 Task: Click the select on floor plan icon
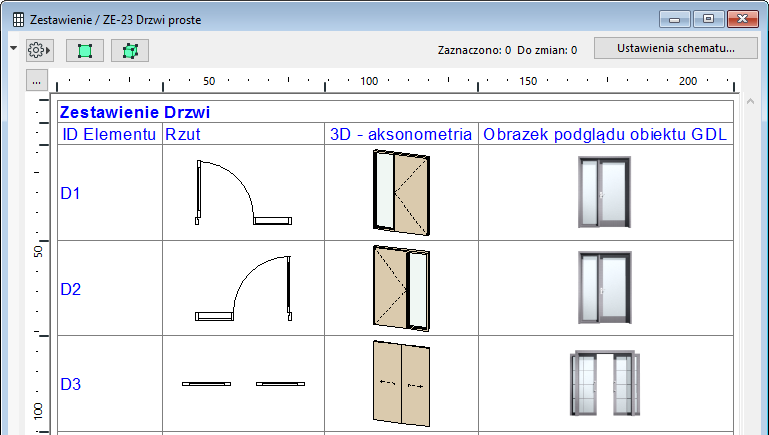(85, 51)
